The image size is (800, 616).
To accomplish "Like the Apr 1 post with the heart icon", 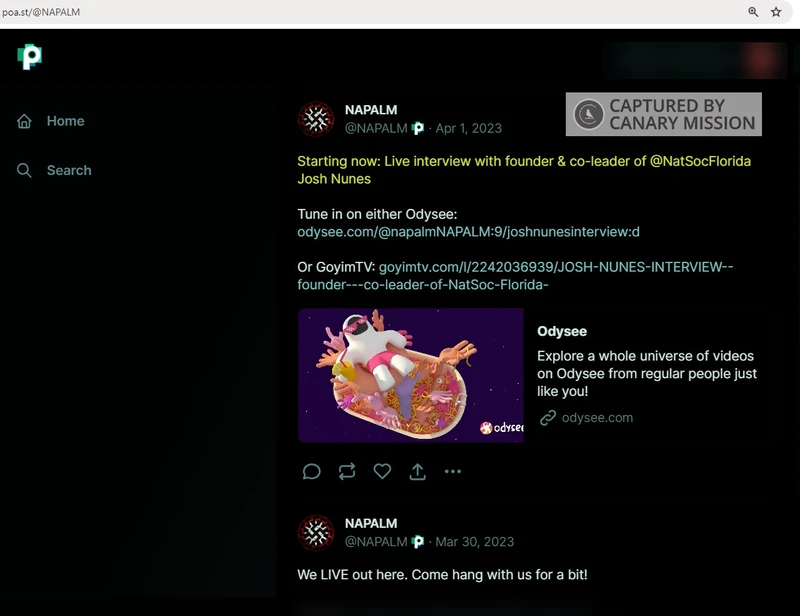I will click(x=382, y=471).
